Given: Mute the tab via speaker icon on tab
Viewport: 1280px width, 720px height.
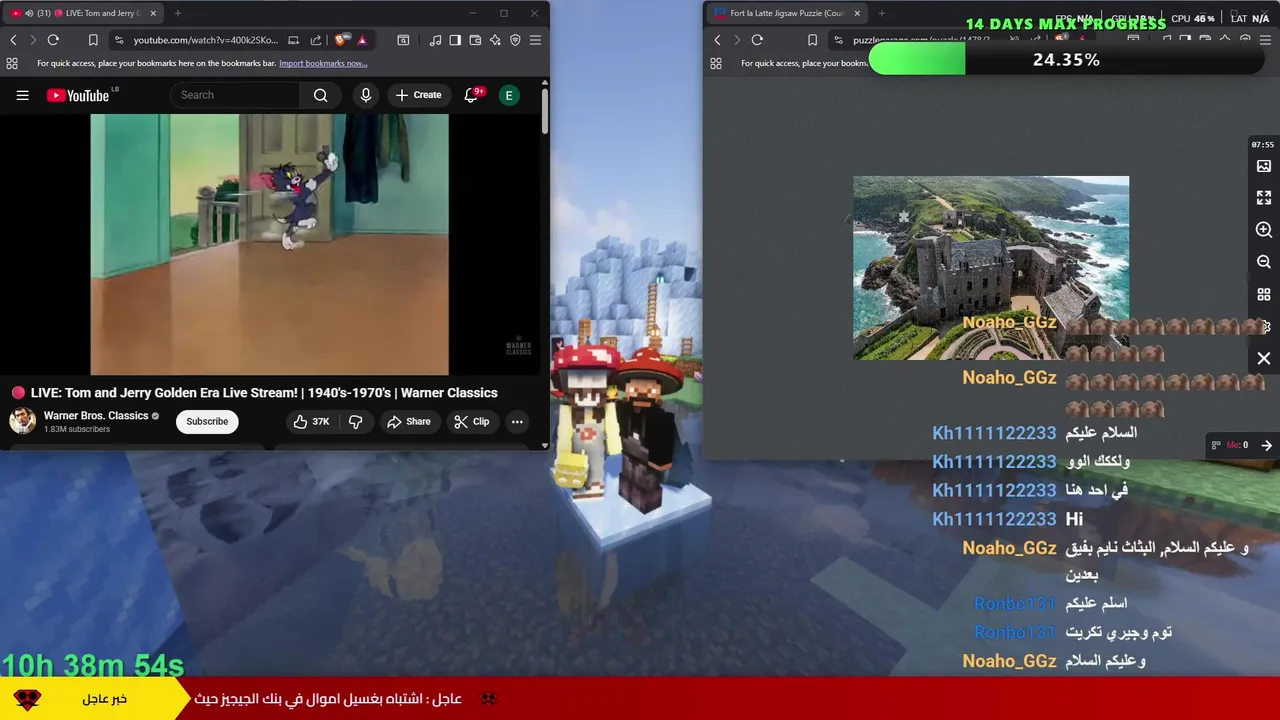Looking at the screenshot, I should tap(27, 13).
